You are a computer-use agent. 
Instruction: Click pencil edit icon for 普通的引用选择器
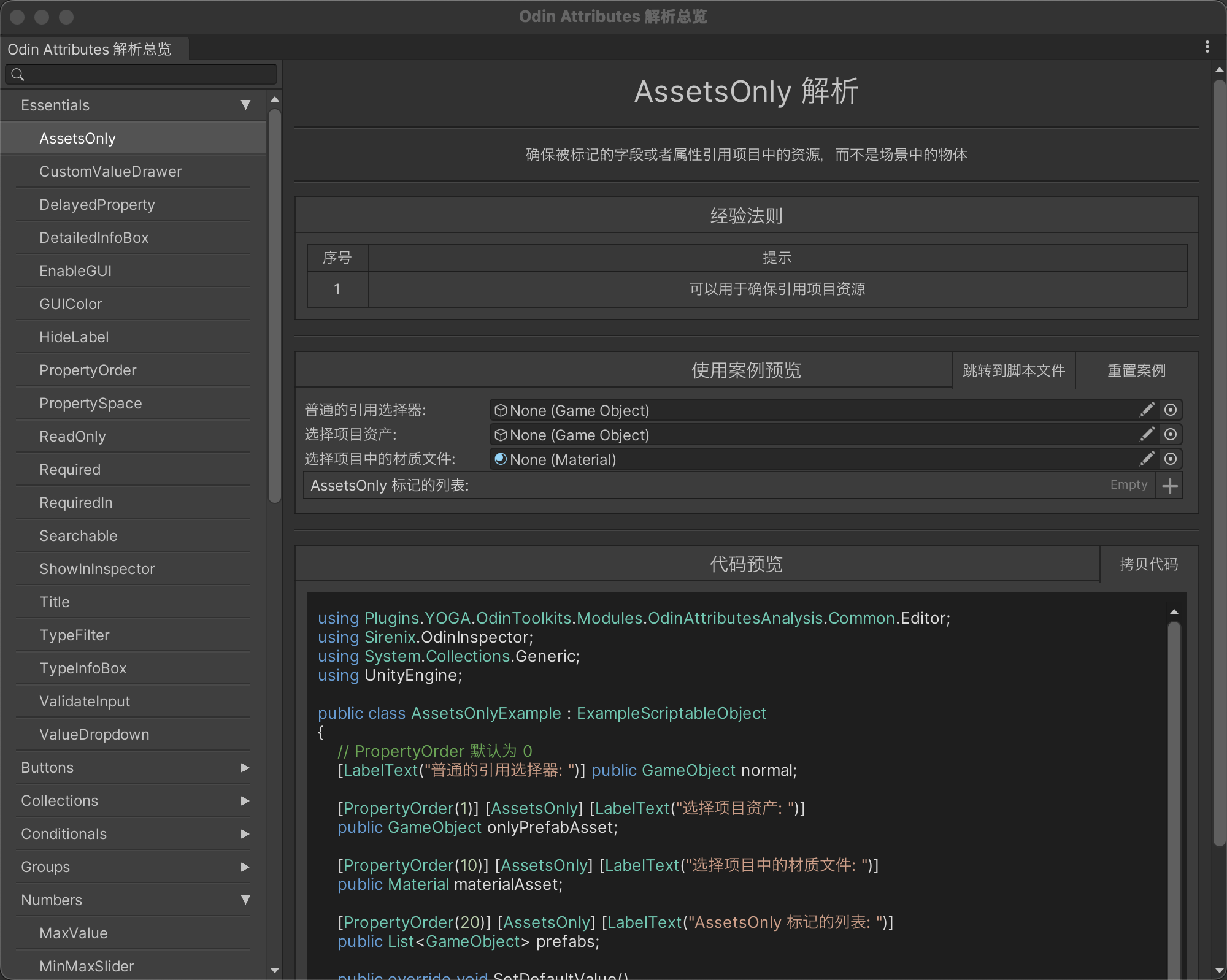pyautogui.click(x=1147, y=410)
